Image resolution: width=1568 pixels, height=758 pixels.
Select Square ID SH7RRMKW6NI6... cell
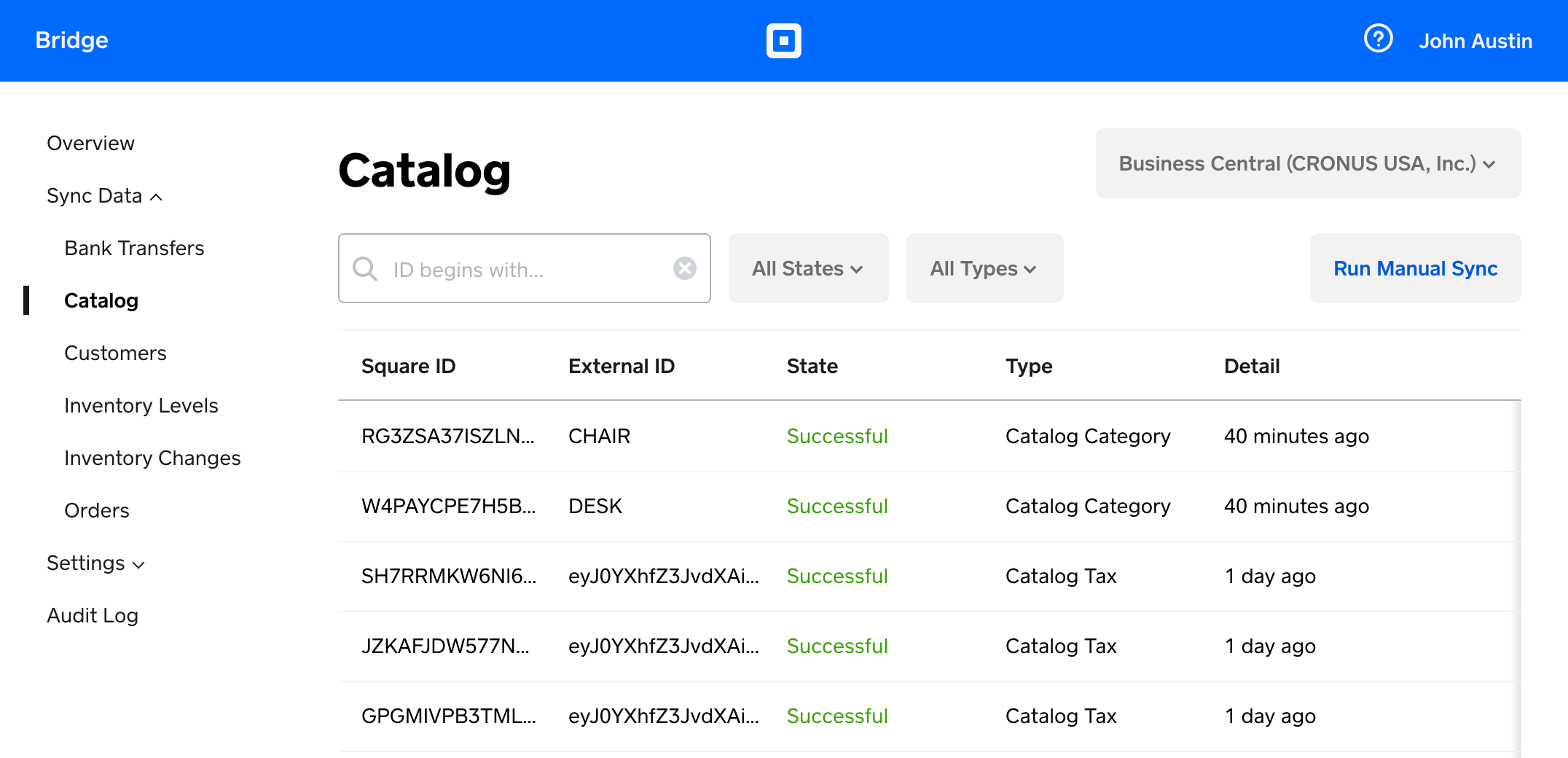click(x=449, y=576)
